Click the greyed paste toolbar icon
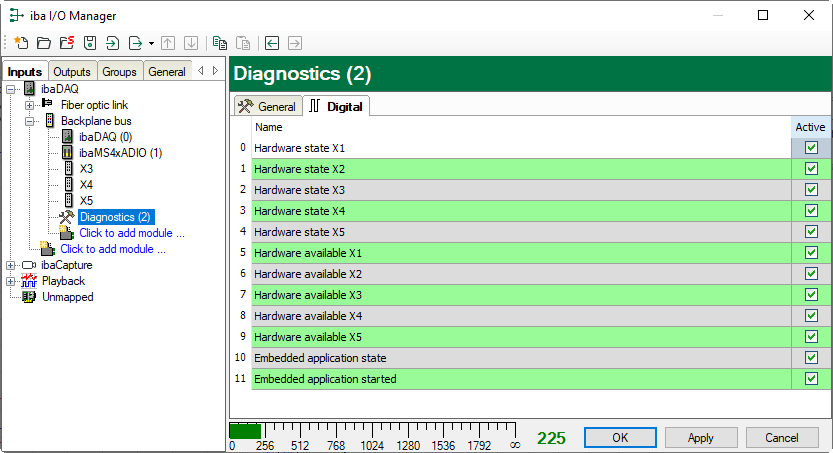Viewport: 833px width, 453px height. click(x=243, y=43)
